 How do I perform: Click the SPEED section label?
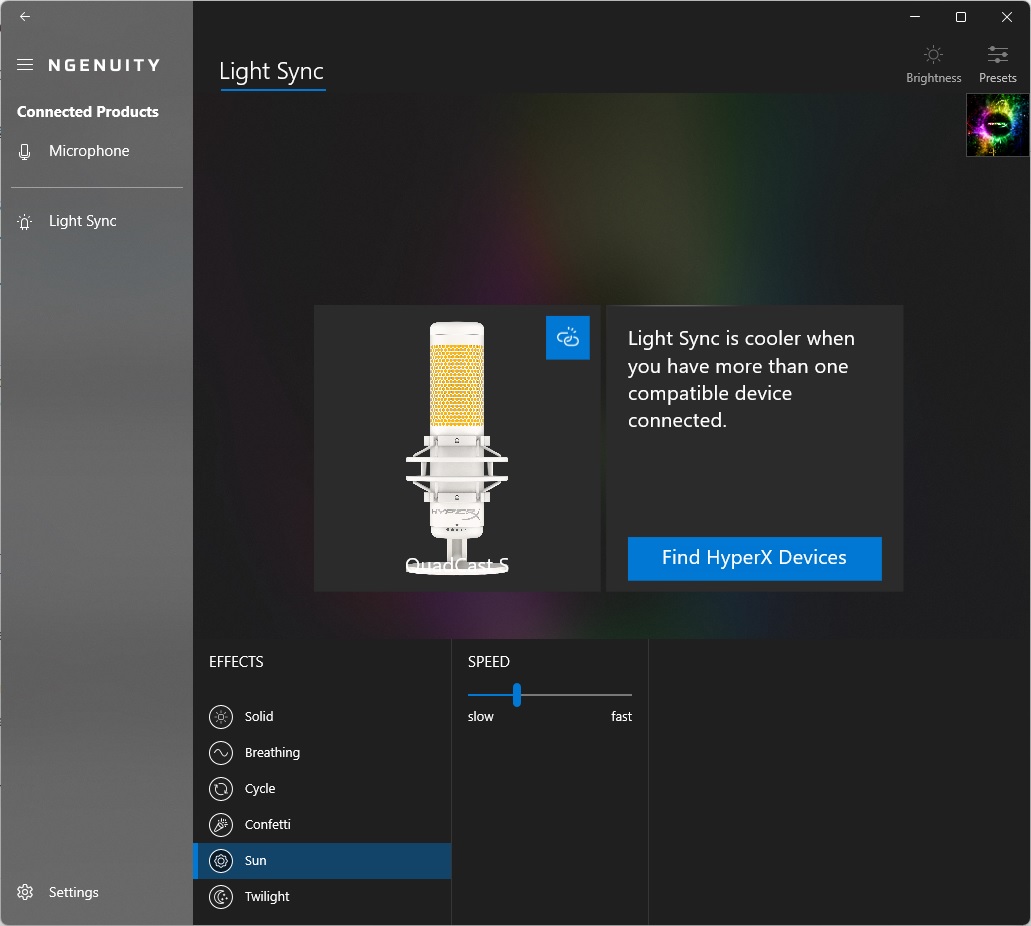point(489,662)
